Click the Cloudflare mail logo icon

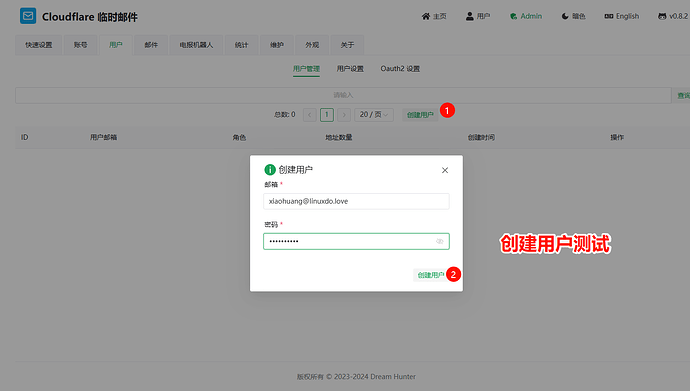point(28,16)
